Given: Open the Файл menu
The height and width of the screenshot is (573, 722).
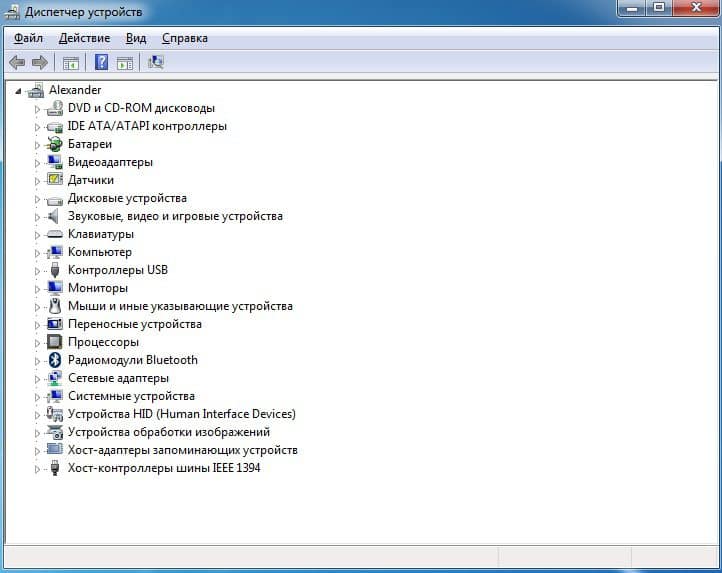Looking at the screenshot, I should [x=28, y=38].
